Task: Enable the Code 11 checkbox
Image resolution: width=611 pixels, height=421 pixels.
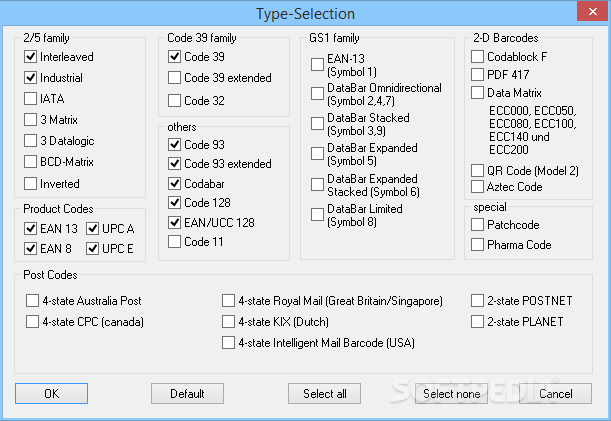Action: [175, 242]
